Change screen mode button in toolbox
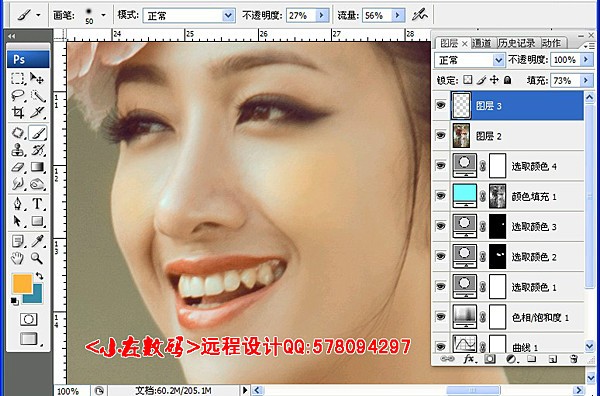The height and width of the screenshot is (396, 600). point(29,339)
